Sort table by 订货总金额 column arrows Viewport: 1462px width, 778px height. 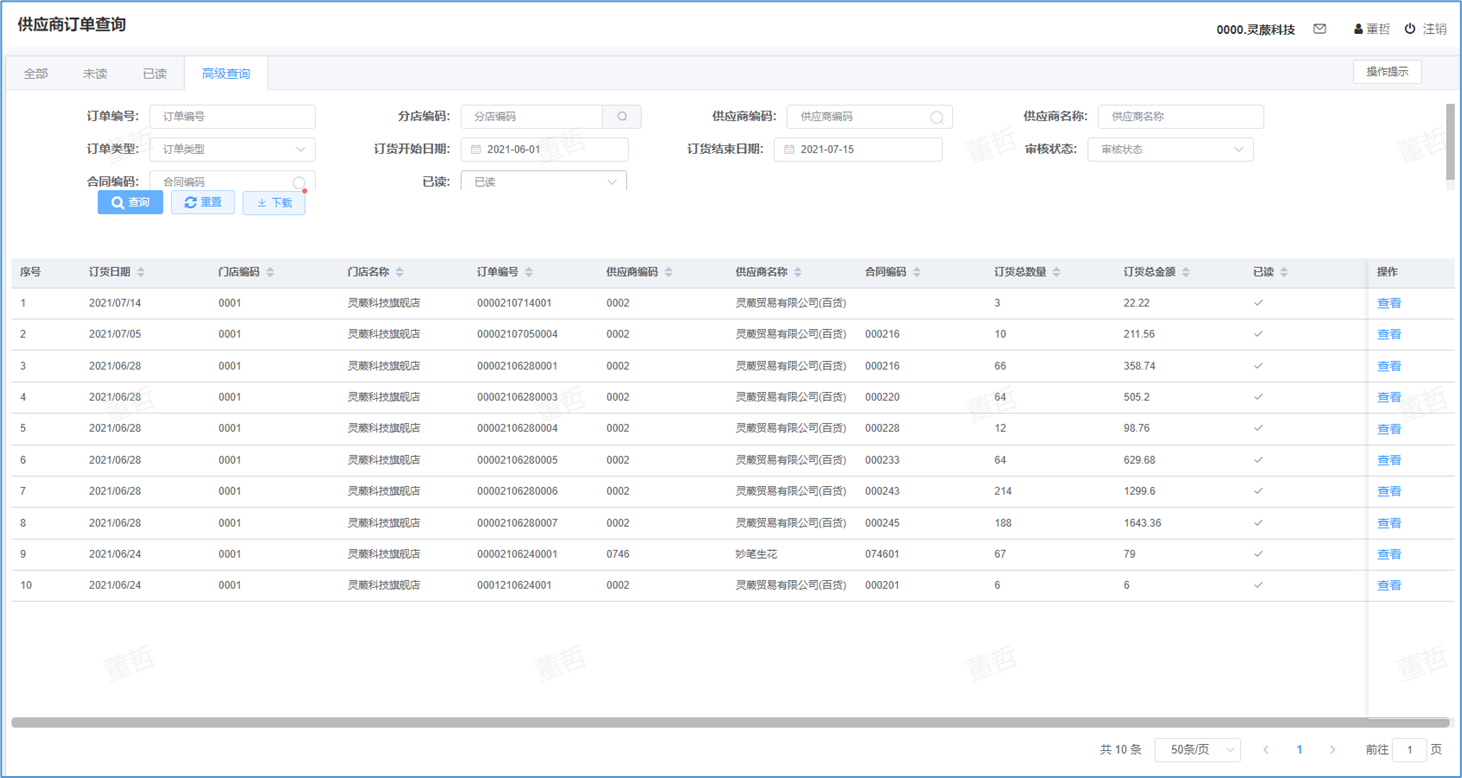click(x=1186, y=272)
